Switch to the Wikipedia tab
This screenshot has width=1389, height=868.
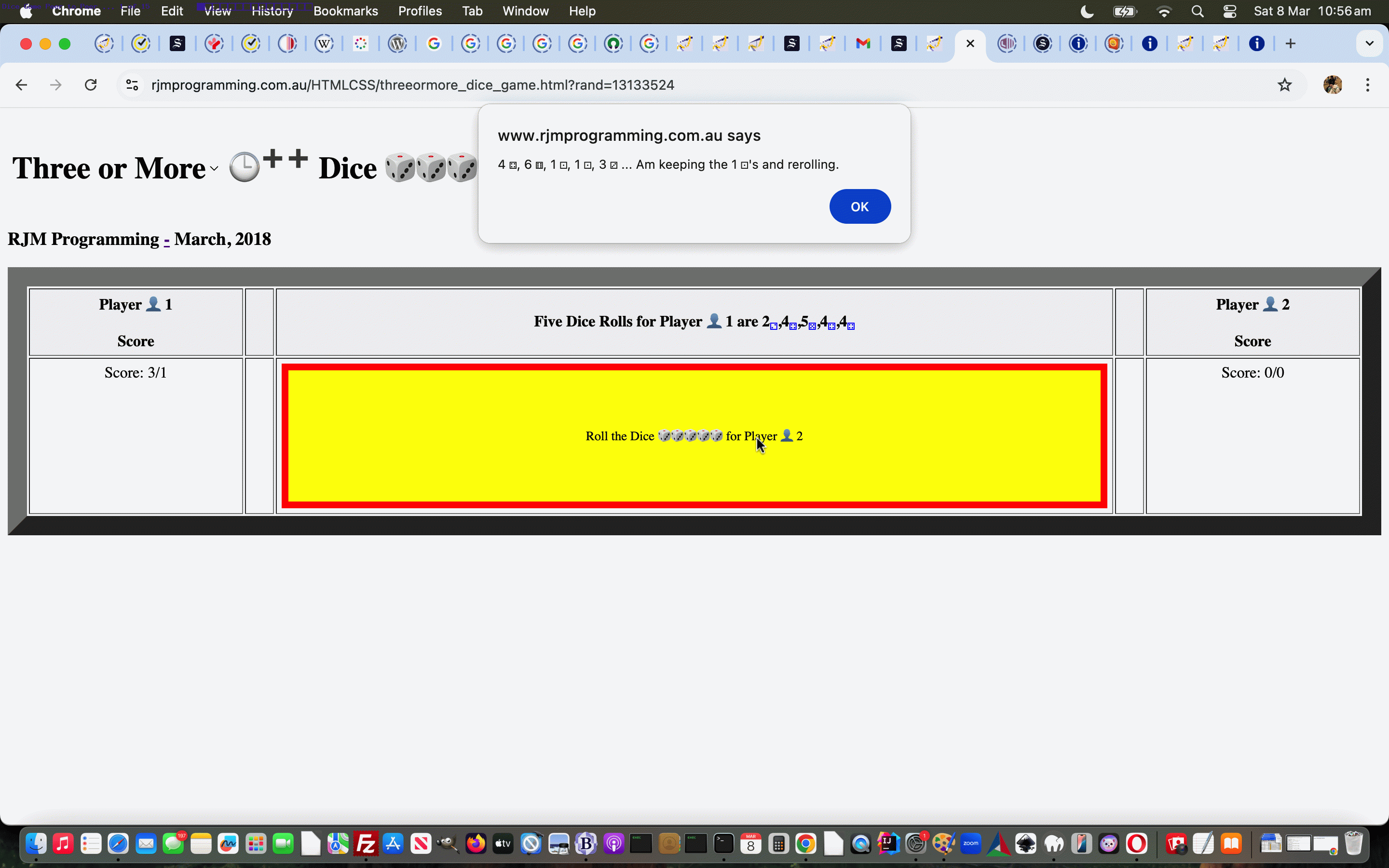click(x=324, y=43)
